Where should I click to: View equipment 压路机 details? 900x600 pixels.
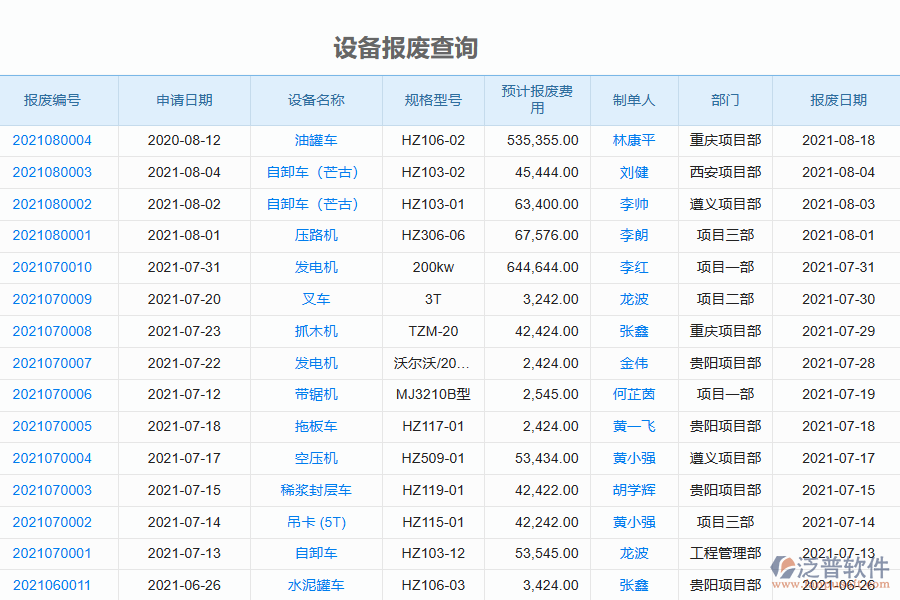point(315,235)
